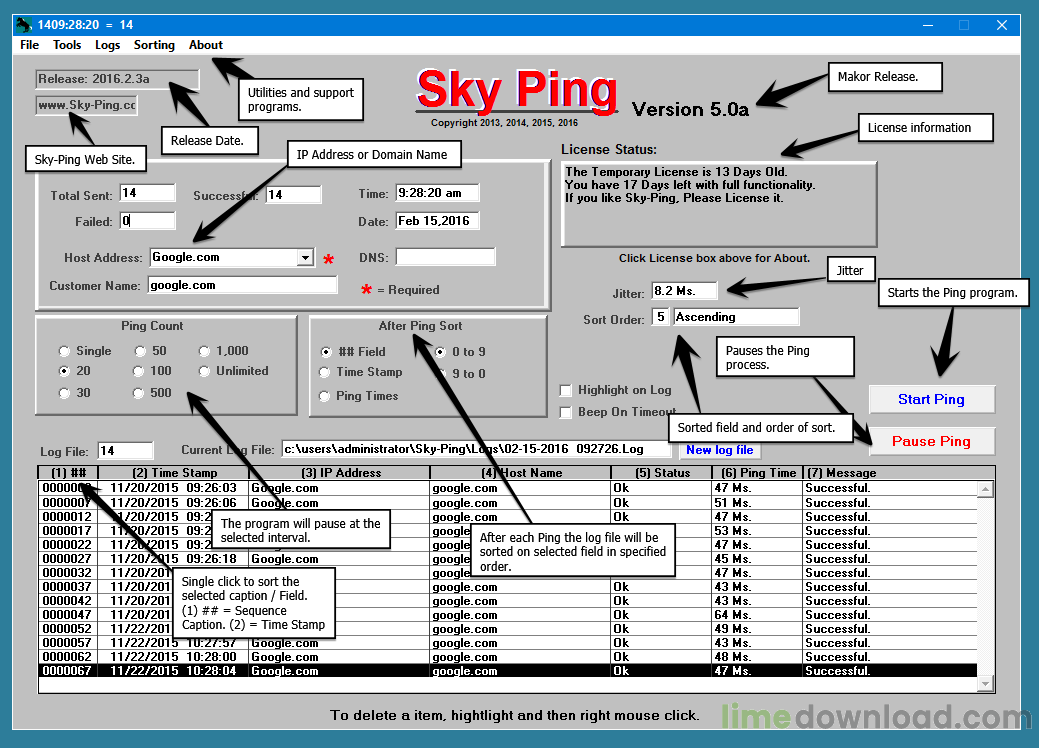Select log row 0000067

tap(508, 671)
